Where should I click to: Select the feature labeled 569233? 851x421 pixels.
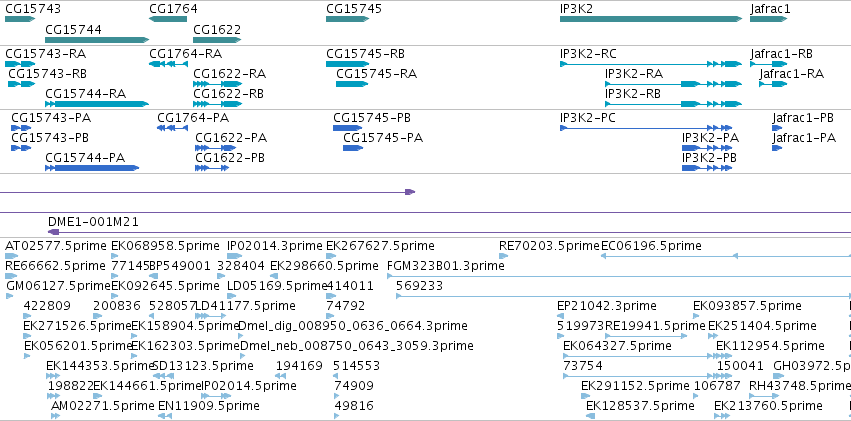pyautogui.click(x=624, y=296)
